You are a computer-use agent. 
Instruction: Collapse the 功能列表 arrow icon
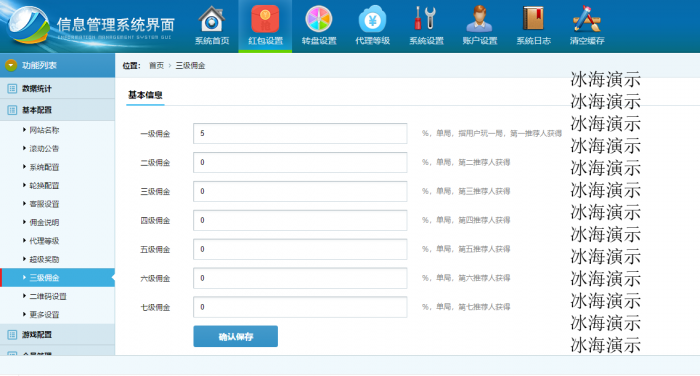11,65
